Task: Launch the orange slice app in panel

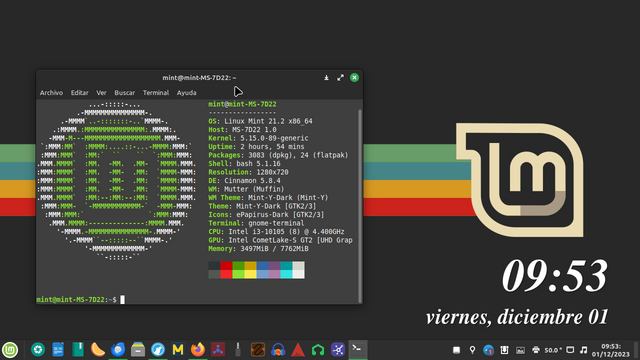Action: pos(98,350)
